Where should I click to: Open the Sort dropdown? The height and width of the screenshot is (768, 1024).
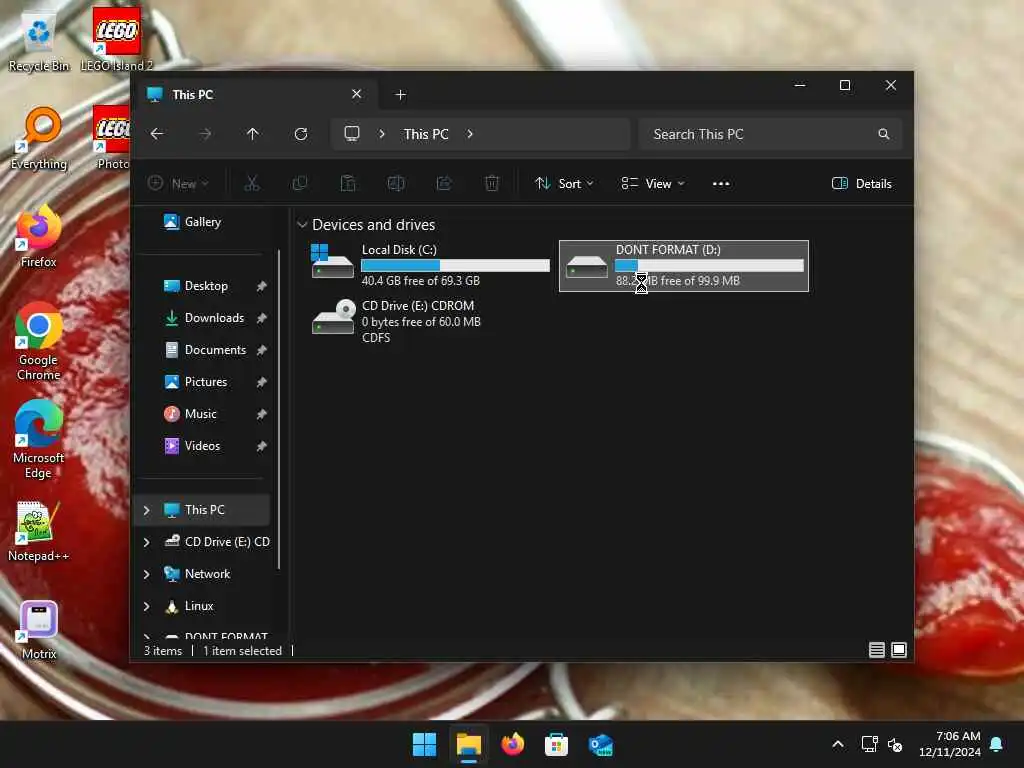pyautogui.click(x=564, y=184)
